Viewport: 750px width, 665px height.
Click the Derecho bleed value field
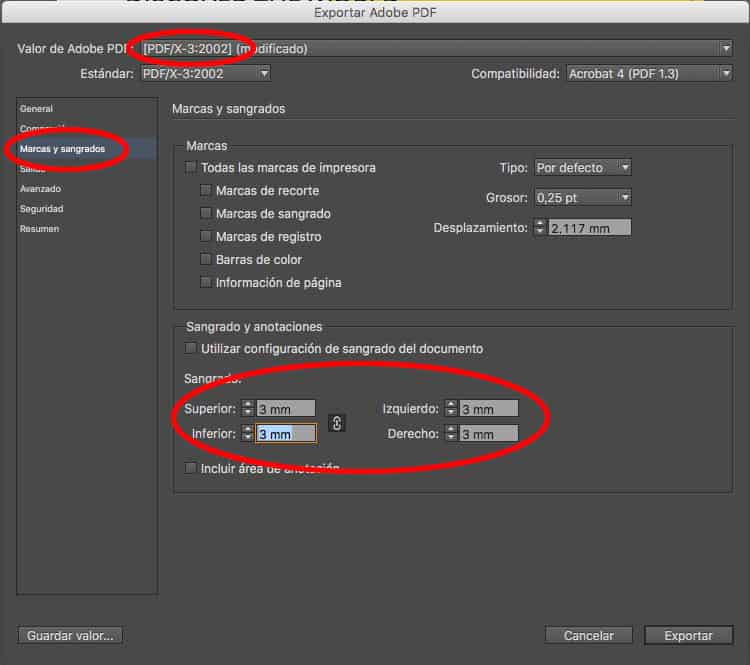pos(489,433)
